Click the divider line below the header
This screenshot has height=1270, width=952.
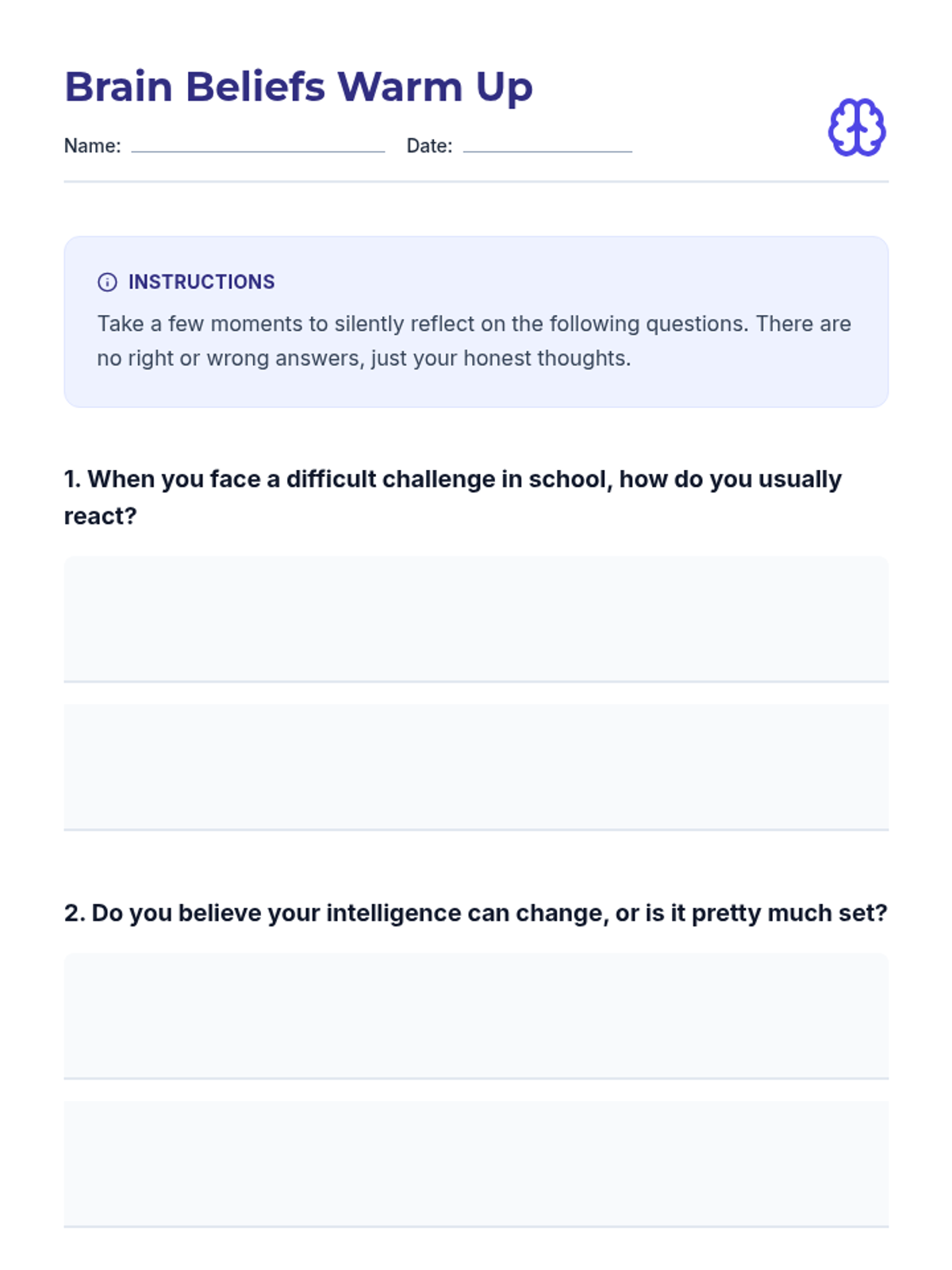click(476, 182)
